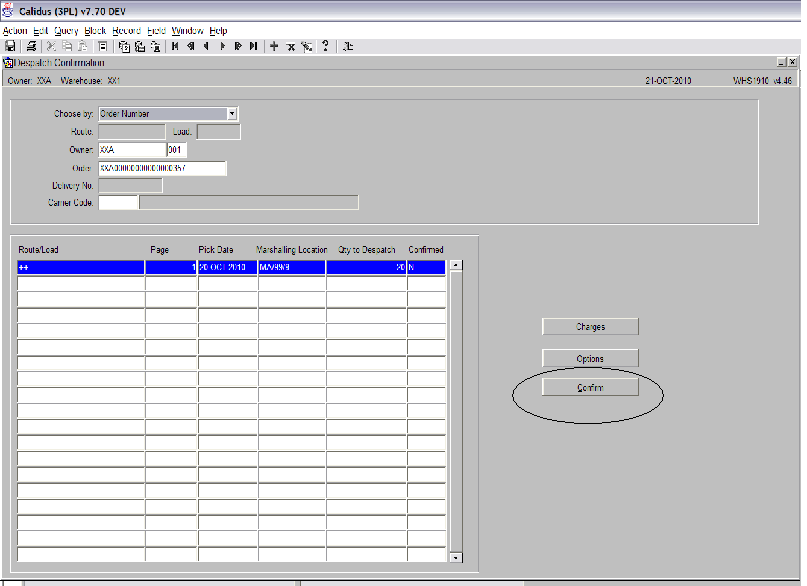807x586 pixels.
Task: Open the Edit menu
Action: pyautogui.click(x=41, y=31)
